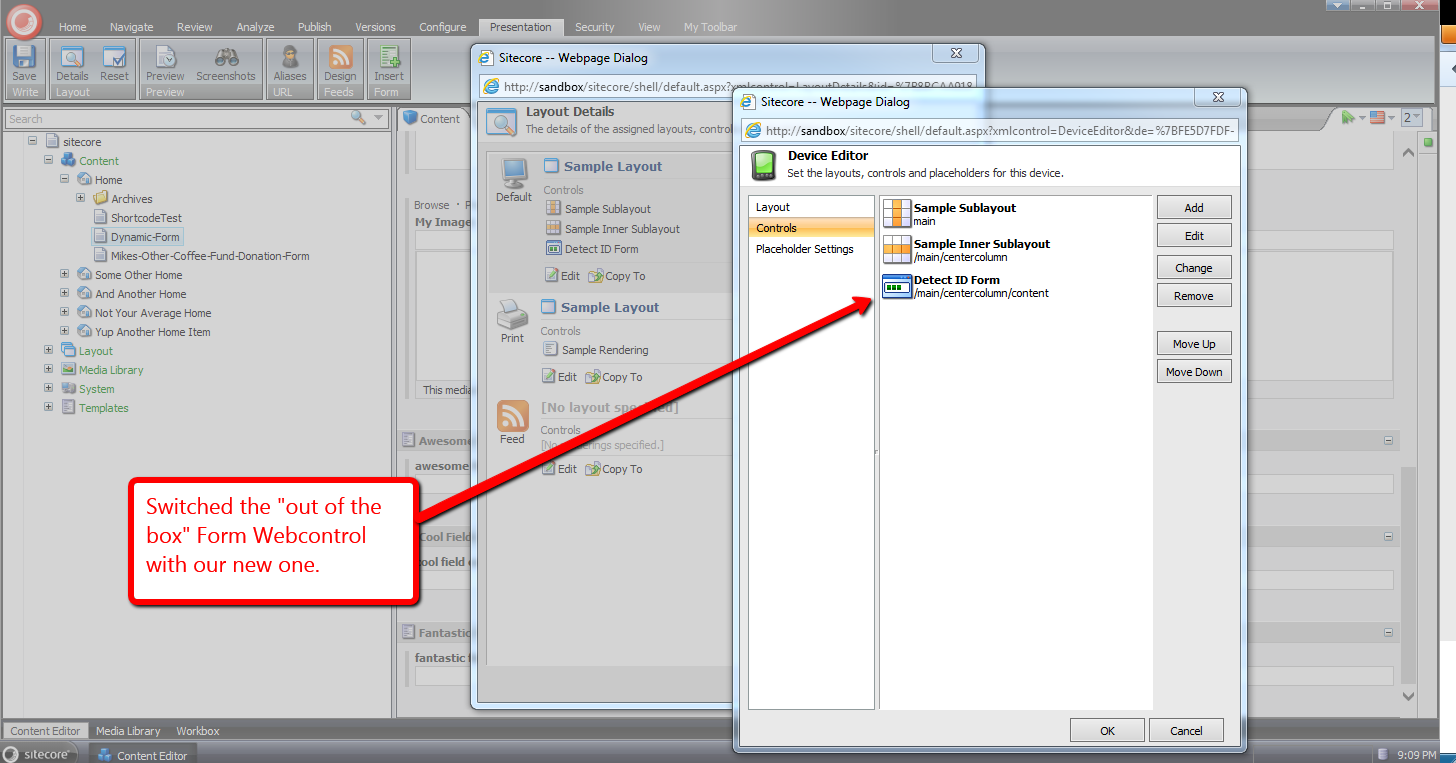Open the Preview ribbon icon

[x=165, y=59]
